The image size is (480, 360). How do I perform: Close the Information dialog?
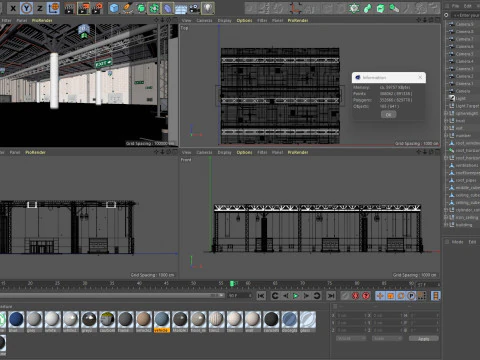[x=420, y=77]
